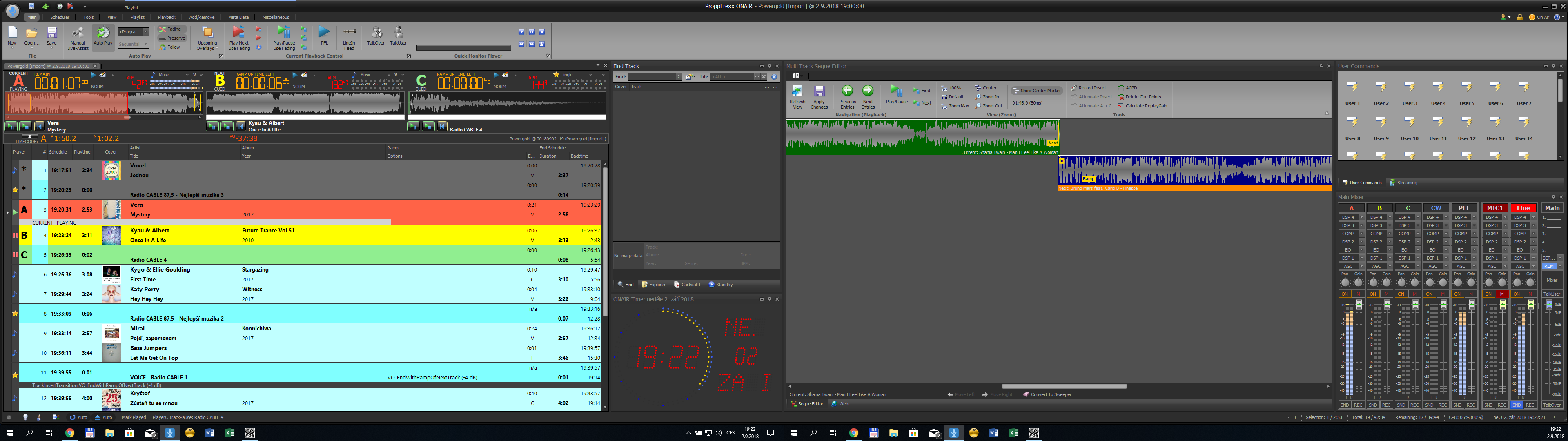This screenshot has height=441, width=1568.
Task: Switch to the Cartwall I tab
Action: point(687,285)
